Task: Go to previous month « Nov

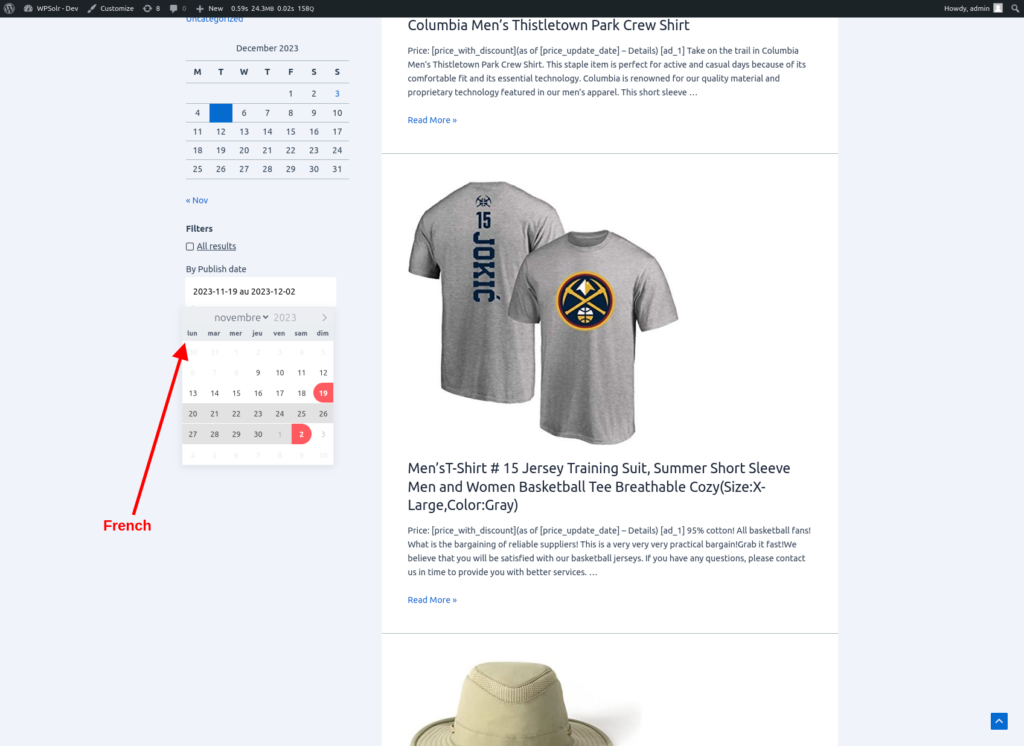Action: (x=197, y=201)
